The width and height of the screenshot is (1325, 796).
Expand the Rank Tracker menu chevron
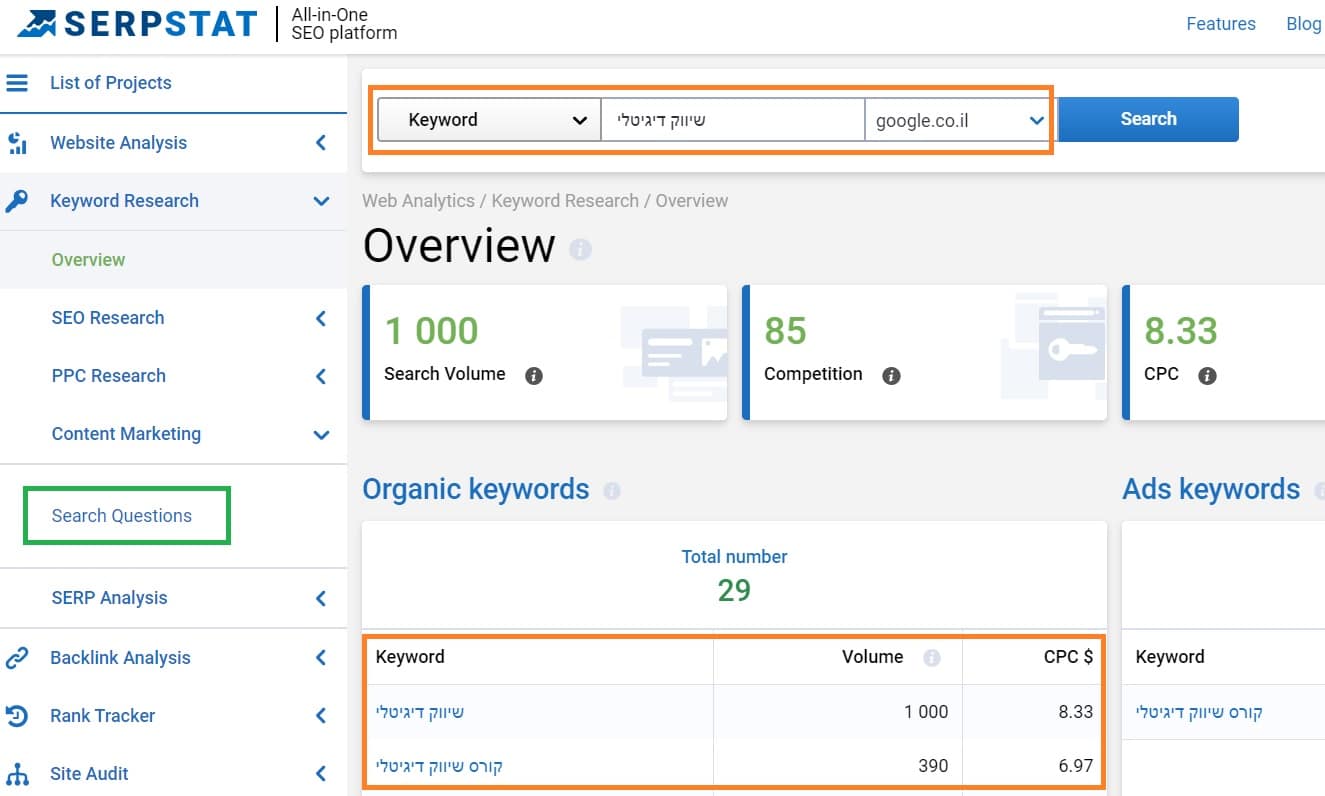point(321,716)
